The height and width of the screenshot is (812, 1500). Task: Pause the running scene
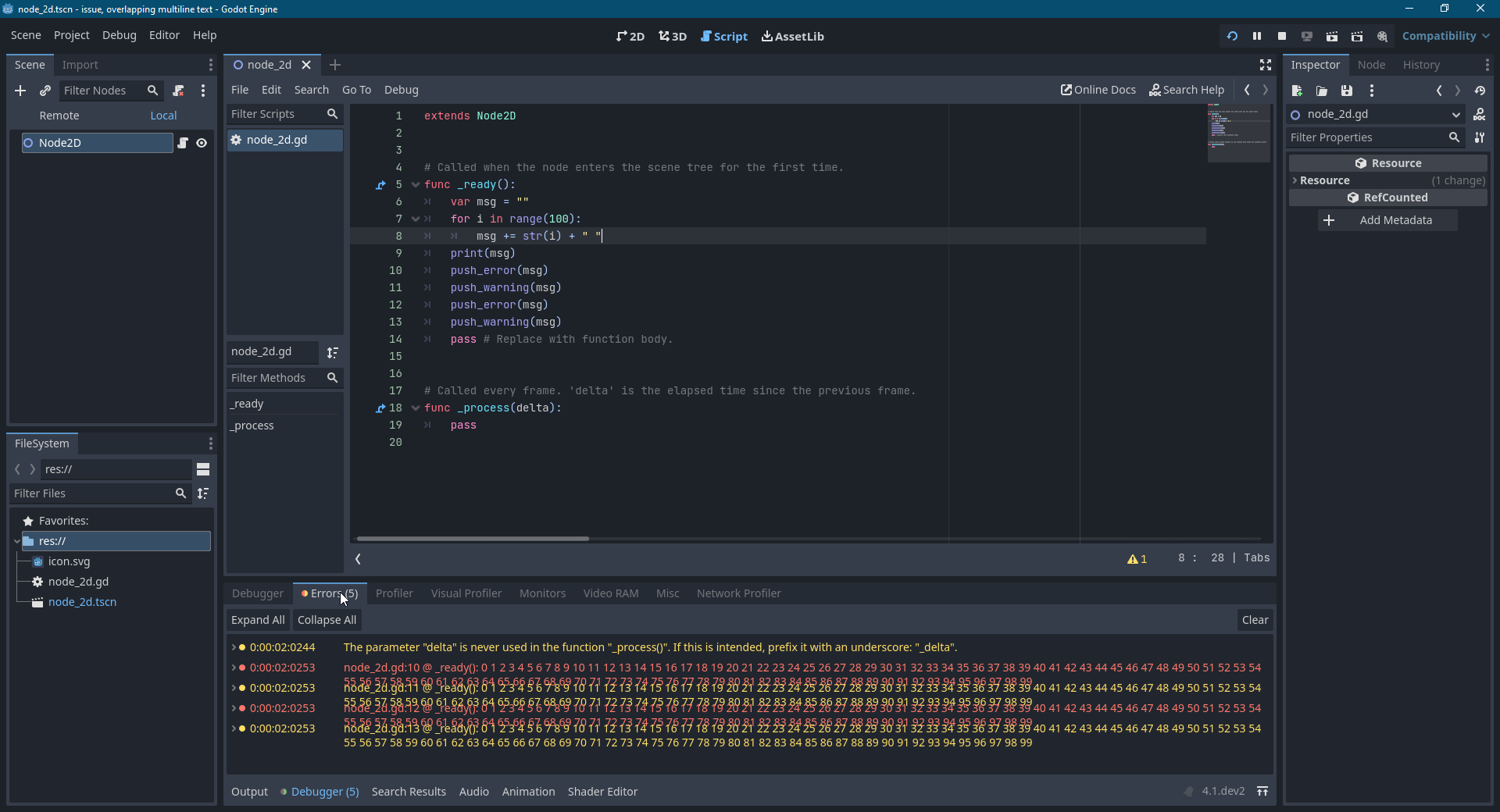[1257, 36]
